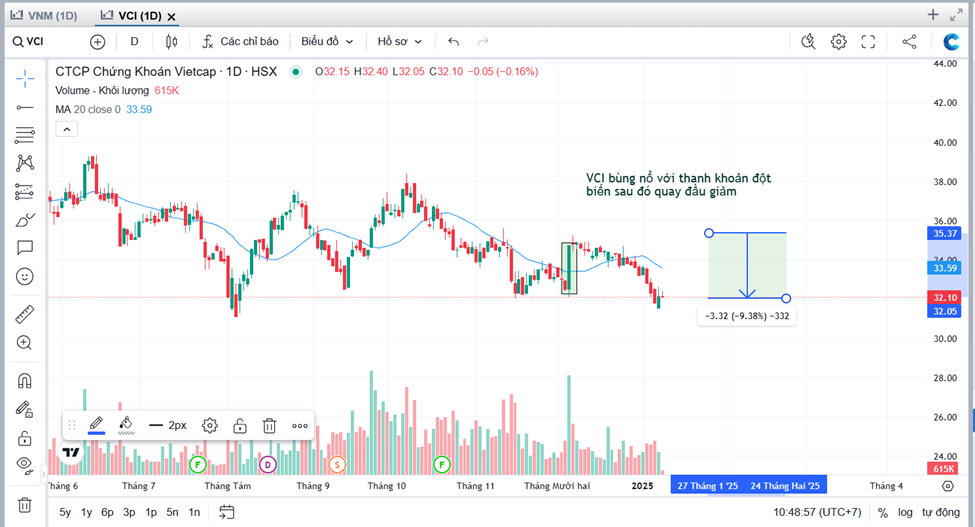Set range to 1y

[x=86, y=512]
